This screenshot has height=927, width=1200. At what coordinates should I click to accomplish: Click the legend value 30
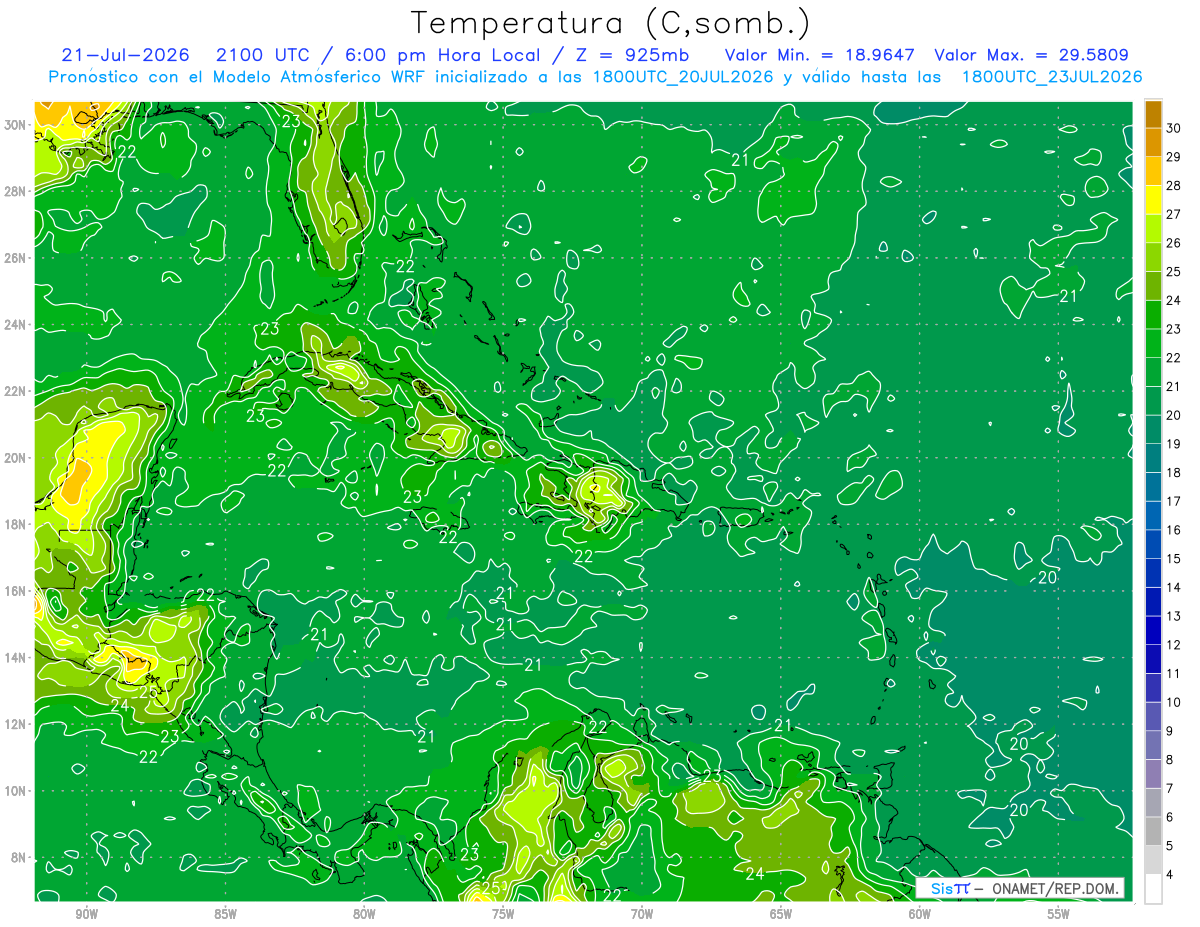pyautogui.click(x=1174, y=127)
